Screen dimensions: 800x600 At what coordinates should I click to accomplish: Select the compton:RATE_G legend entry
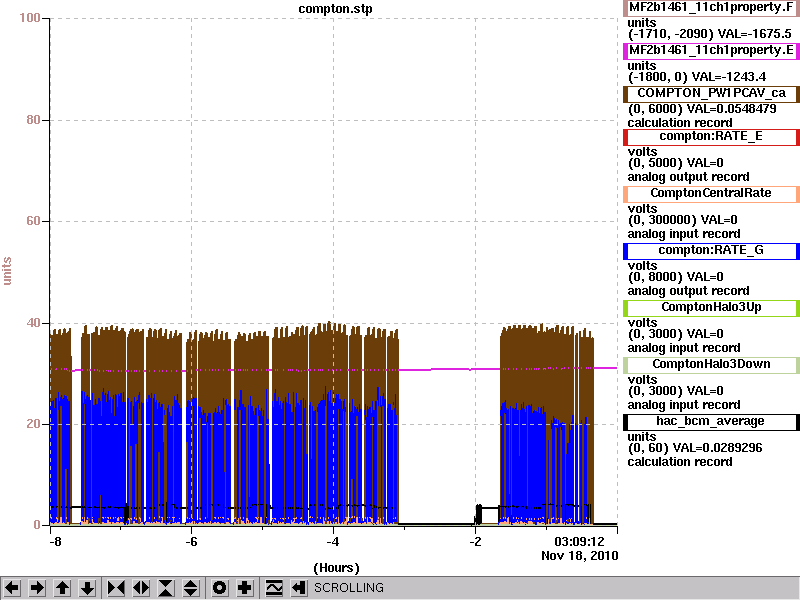pos(711,251)
